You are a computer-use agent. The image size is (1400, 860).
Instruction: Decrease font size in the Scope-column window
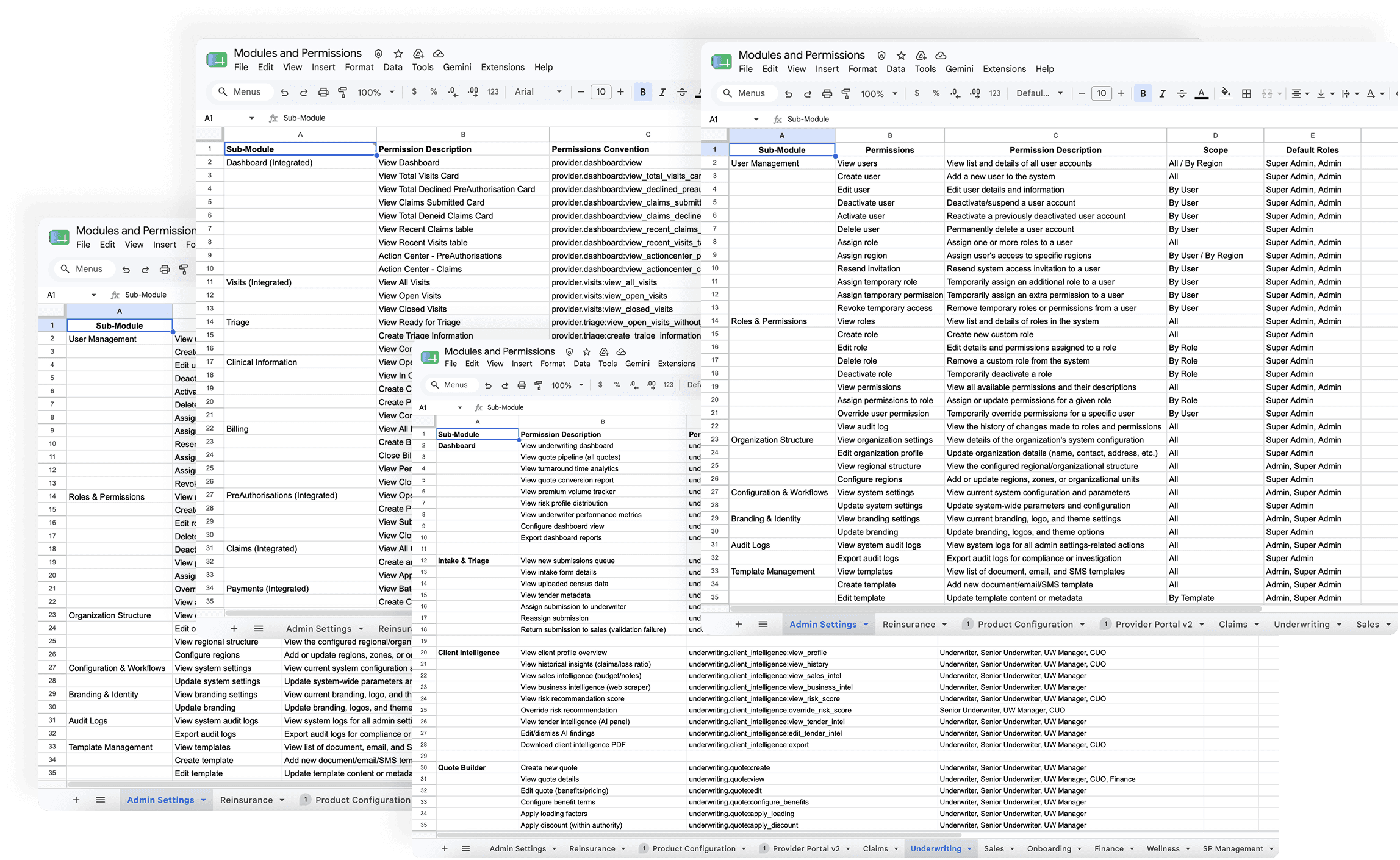click(x=1082, y=93)
